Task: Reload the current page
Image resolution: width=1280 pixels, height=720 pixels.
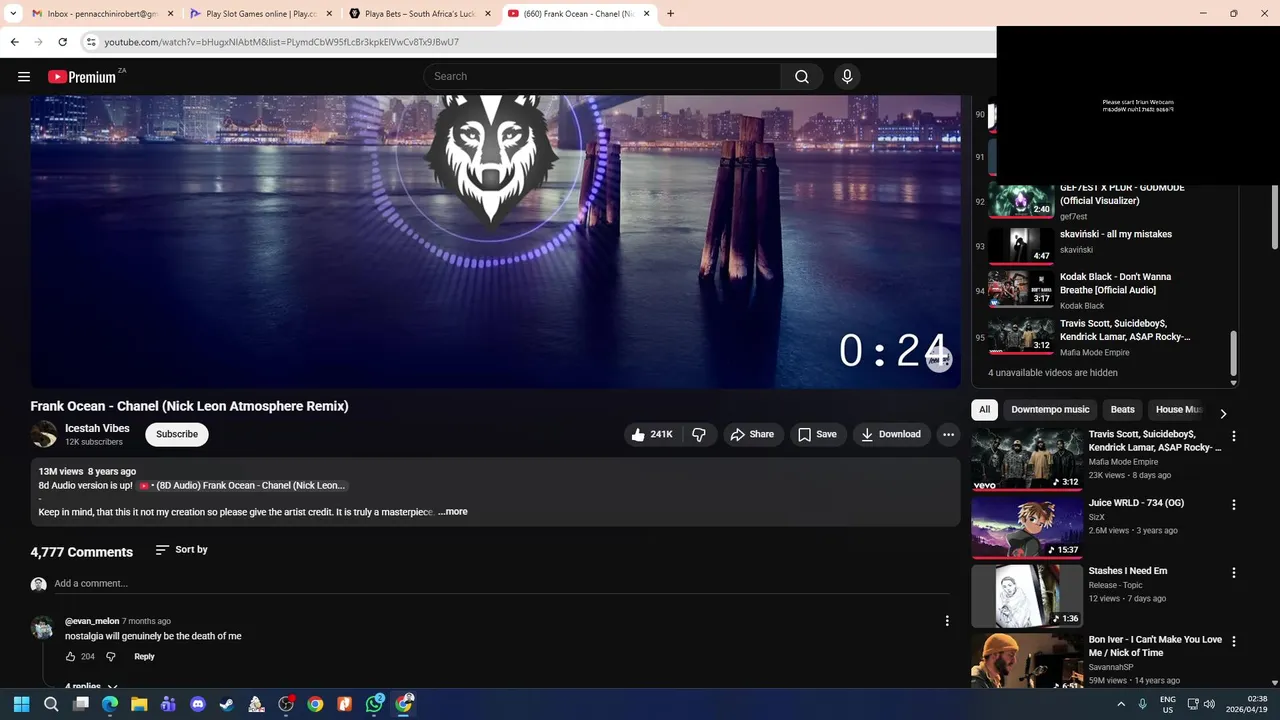Action: coord(62,42)
